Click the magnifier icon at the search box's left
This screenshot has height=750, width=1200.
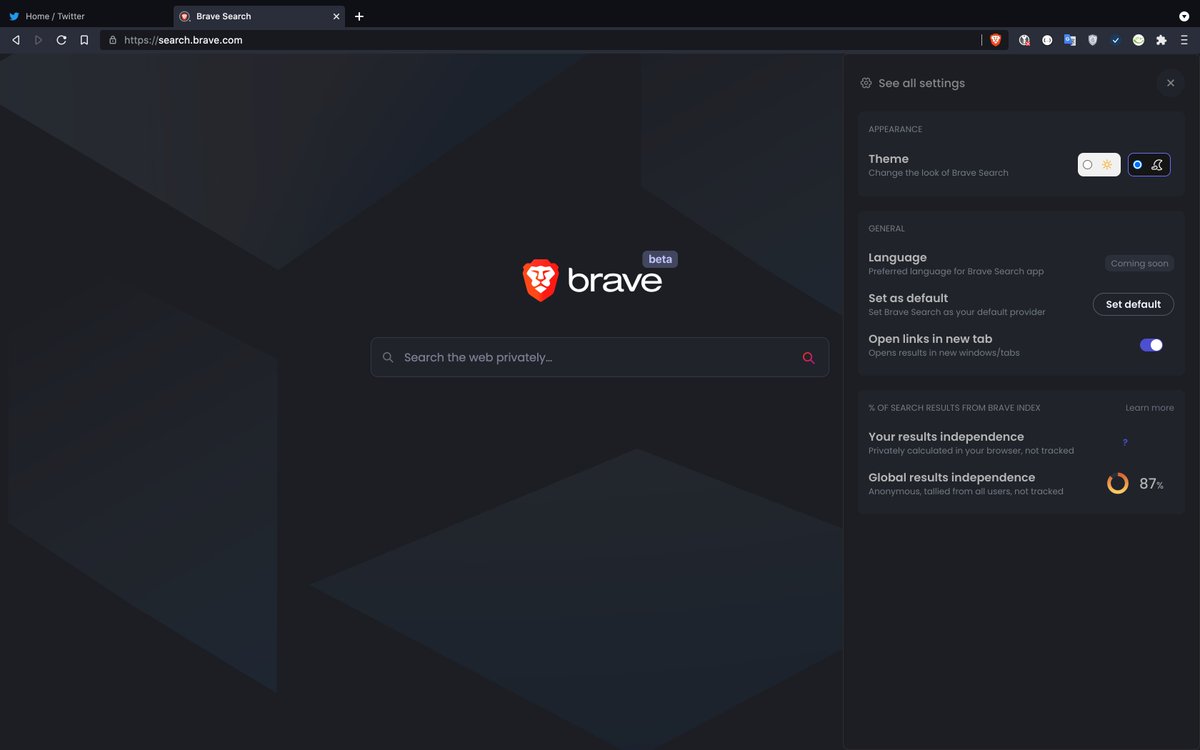388,357
